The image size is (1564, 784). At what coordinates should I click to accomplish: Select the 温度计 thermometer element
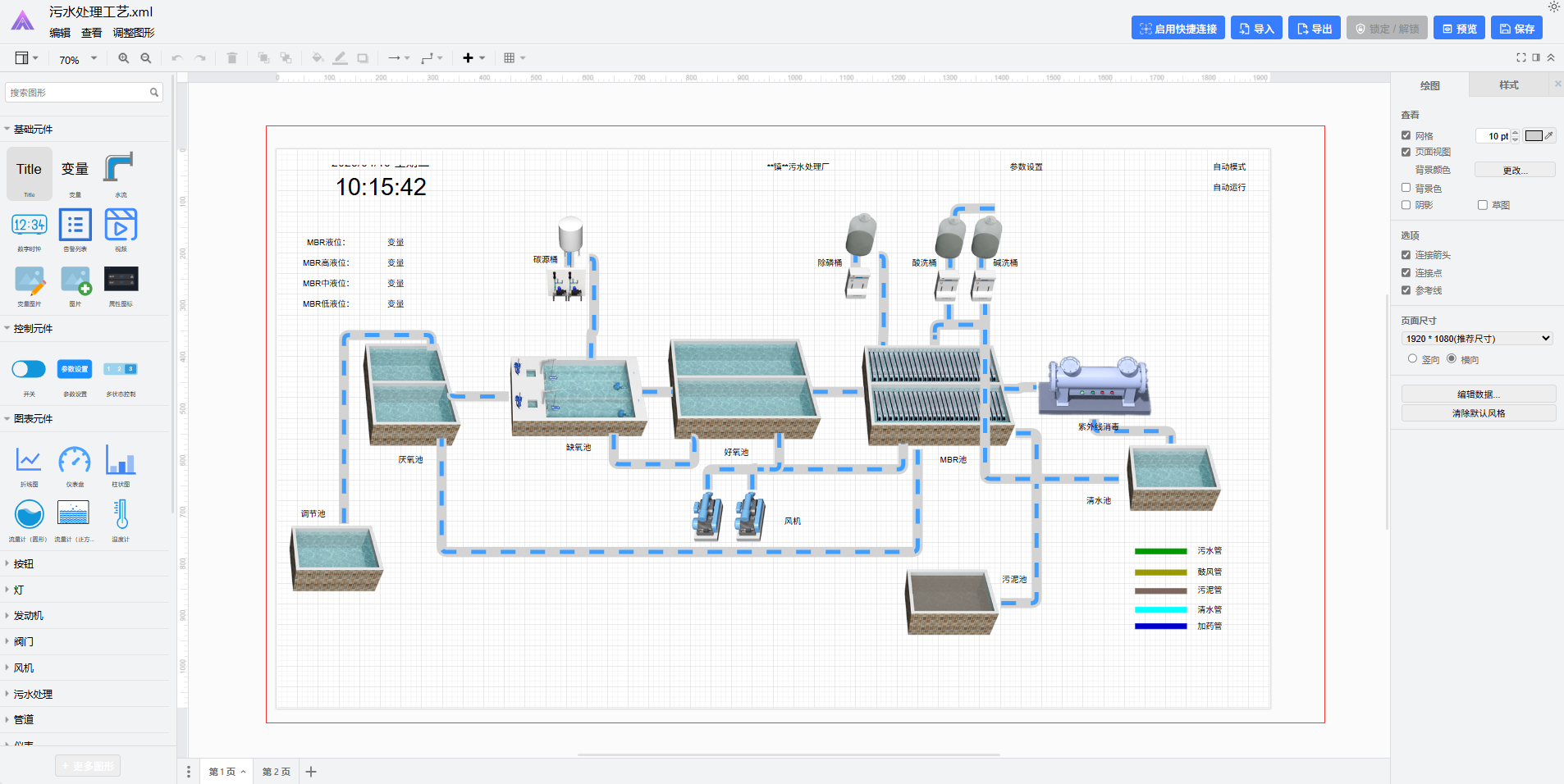click(121, 515)
